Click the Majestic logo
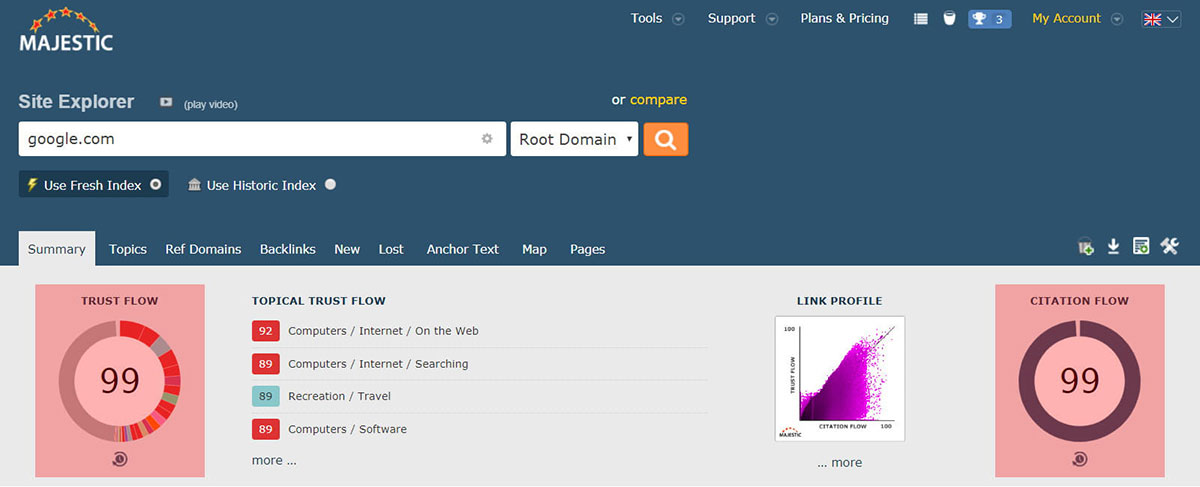This screenshot has height=487, width=1200. pyautogui.click(x=66, y=30)
